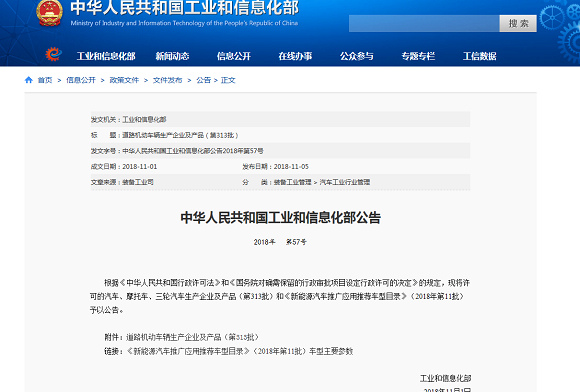Click the English ministry name in header
This screenshot has width=580, height=392.
(184, 23)
